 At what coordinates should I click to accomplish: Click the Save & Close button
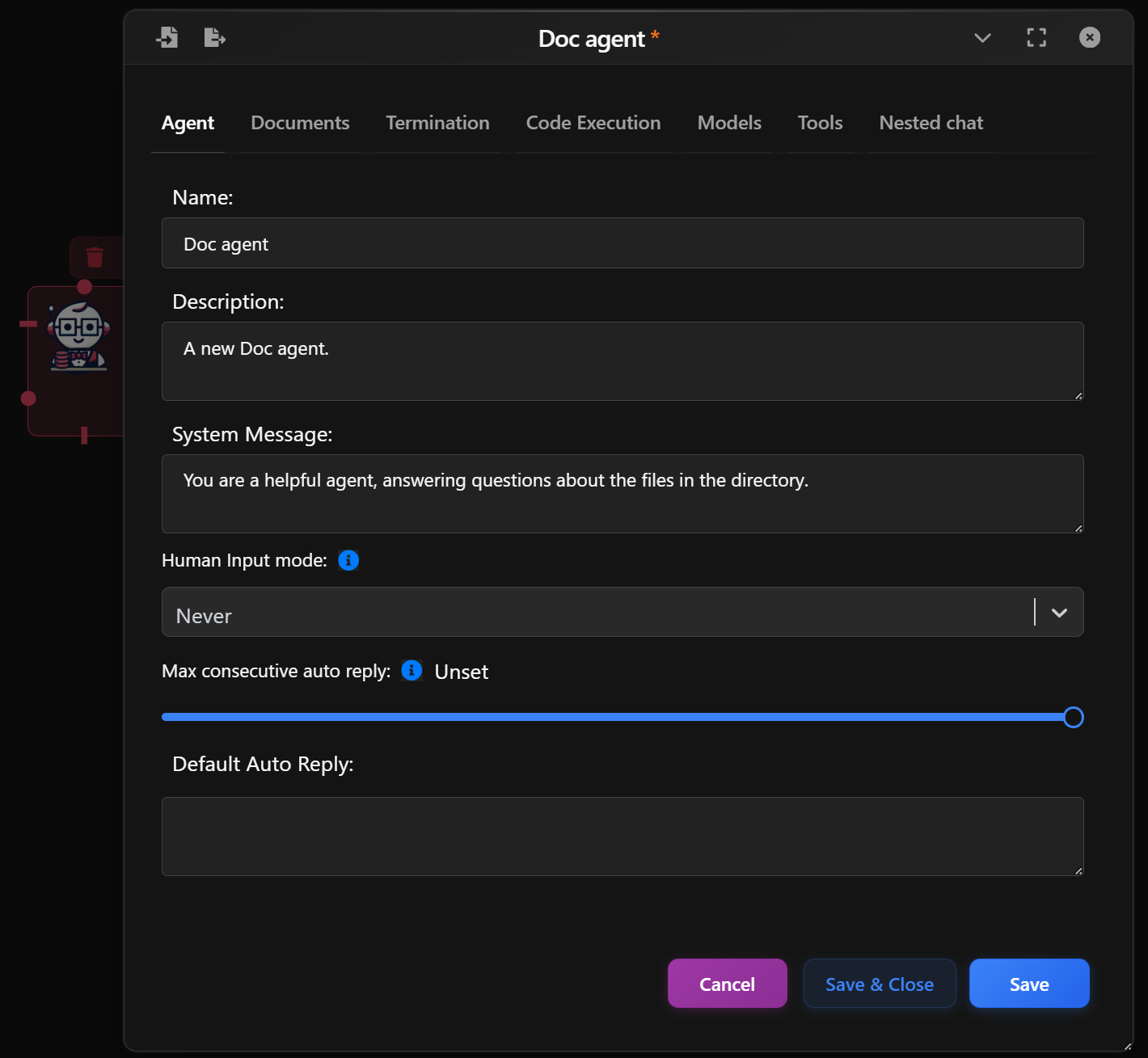(880, 984)
